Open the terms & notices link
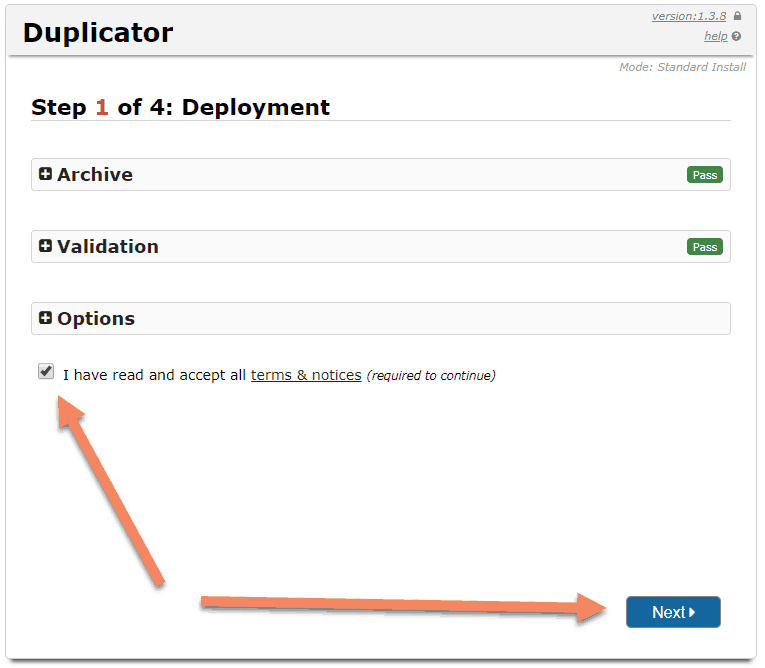Viewport: 765px width, 668px height. pos(306,375)
